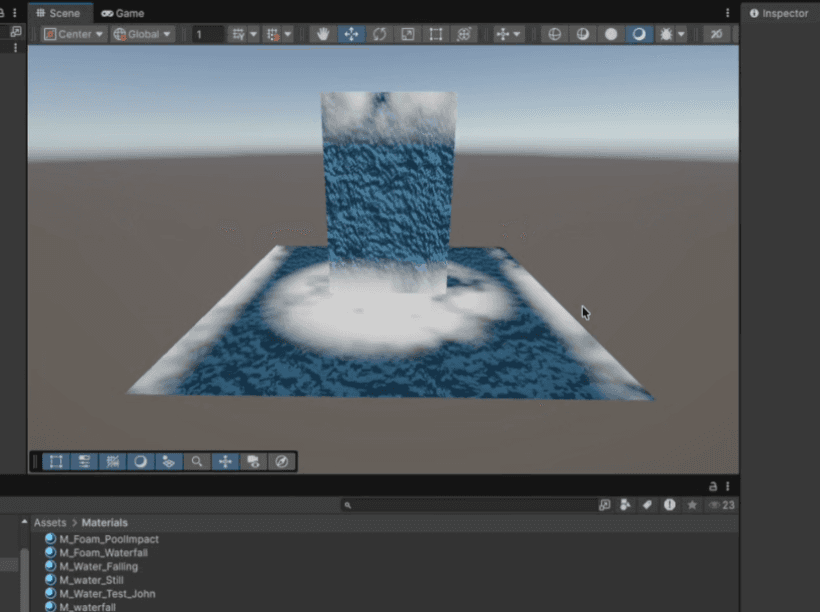Toggle hatched grid overlay button

(112, 461)
